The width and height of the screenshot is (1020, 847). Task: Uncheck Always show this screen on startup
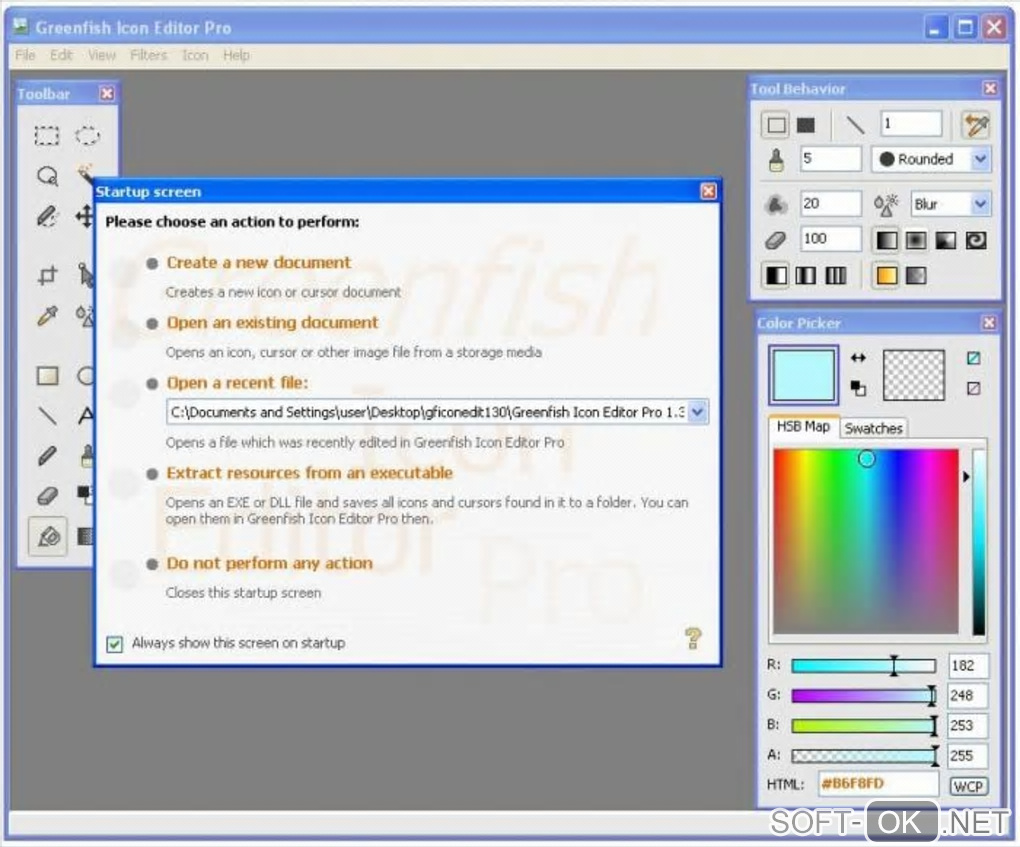tap(114, 643)
